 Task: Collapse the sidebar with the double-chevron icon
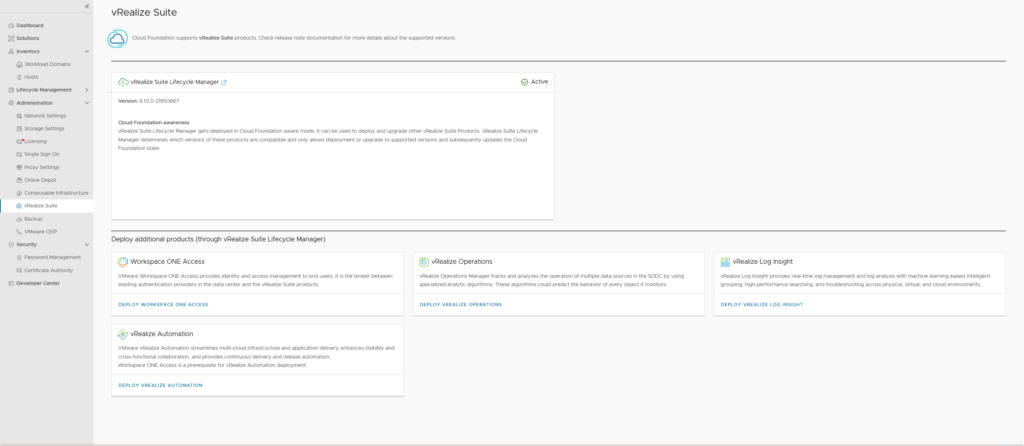(87, 6)
